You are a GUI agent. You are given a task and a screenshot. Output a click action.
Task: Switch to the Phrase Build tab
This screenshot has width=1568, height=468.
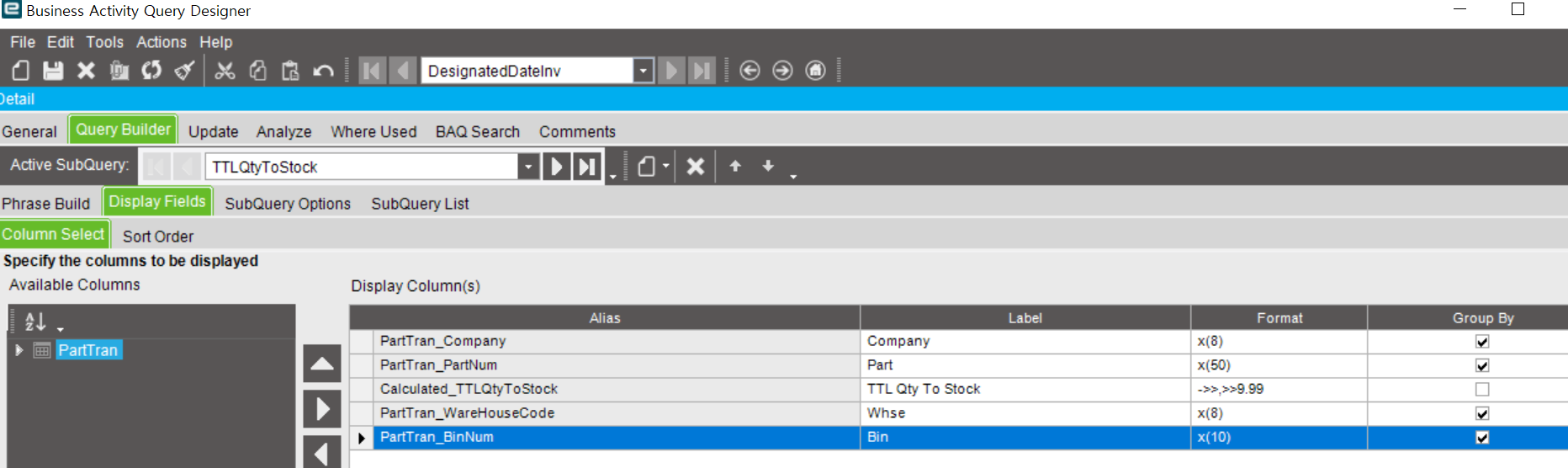point(46,204)
